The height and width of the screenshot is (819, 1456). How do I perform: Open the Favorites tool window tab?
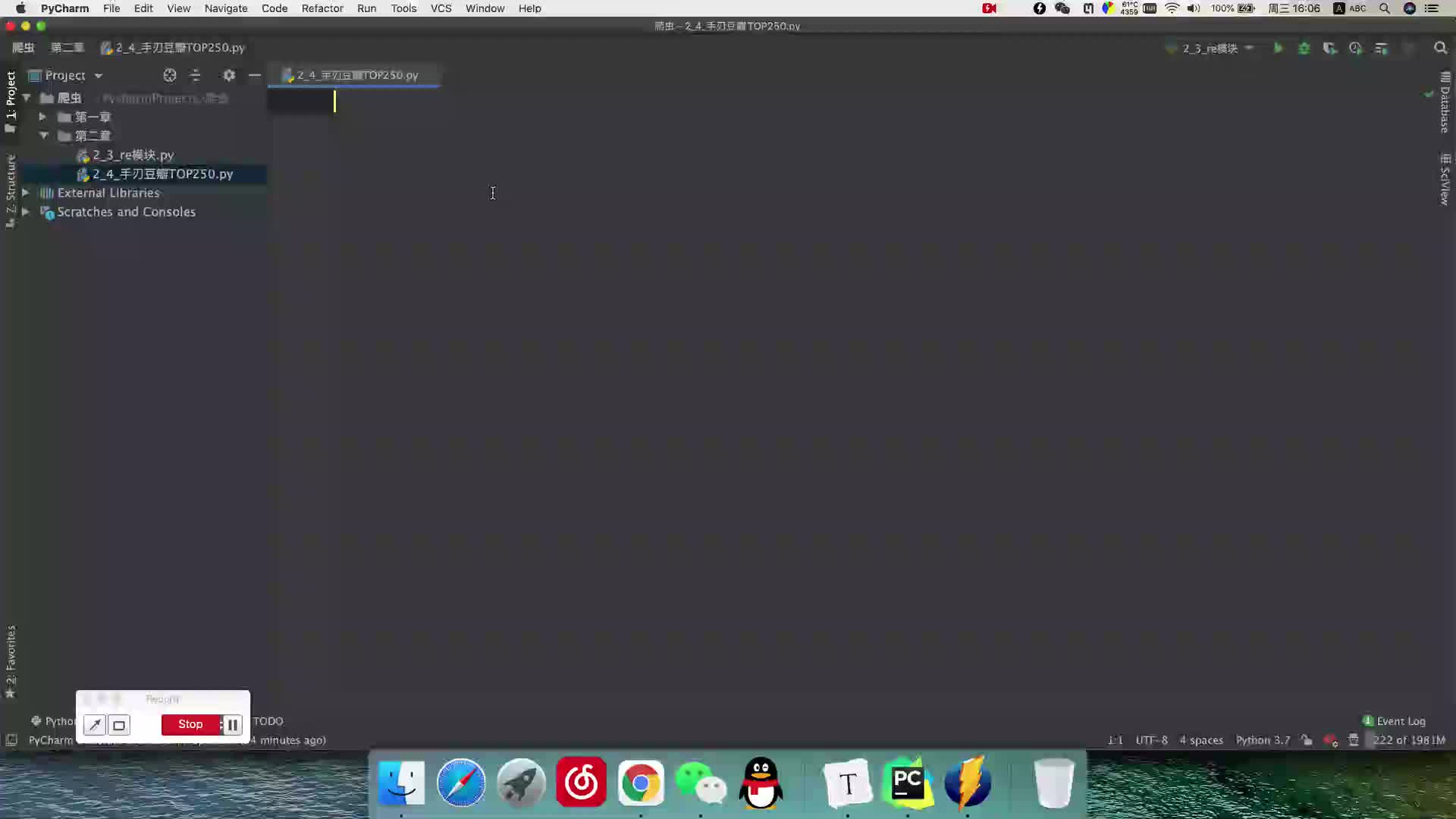point(10,661)
